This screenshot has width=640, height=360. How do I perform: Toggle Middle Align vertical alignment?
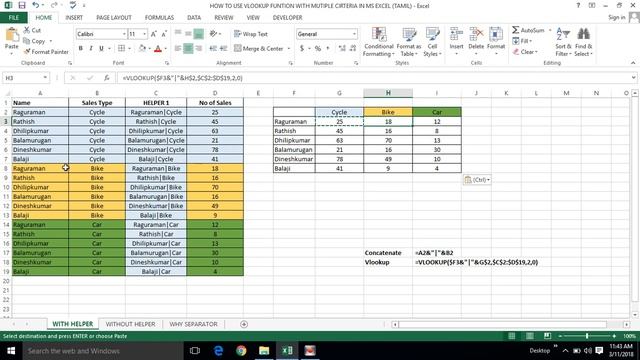point(188,34)
